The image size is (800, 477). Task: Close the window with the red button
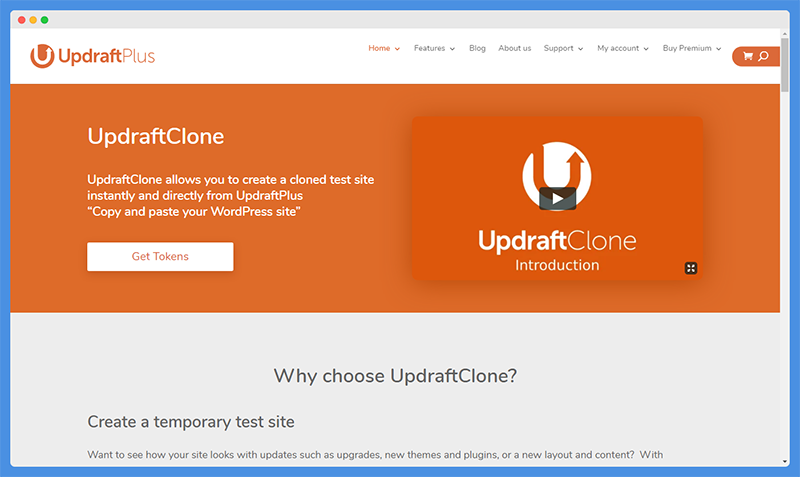click(x=21, y=20)
